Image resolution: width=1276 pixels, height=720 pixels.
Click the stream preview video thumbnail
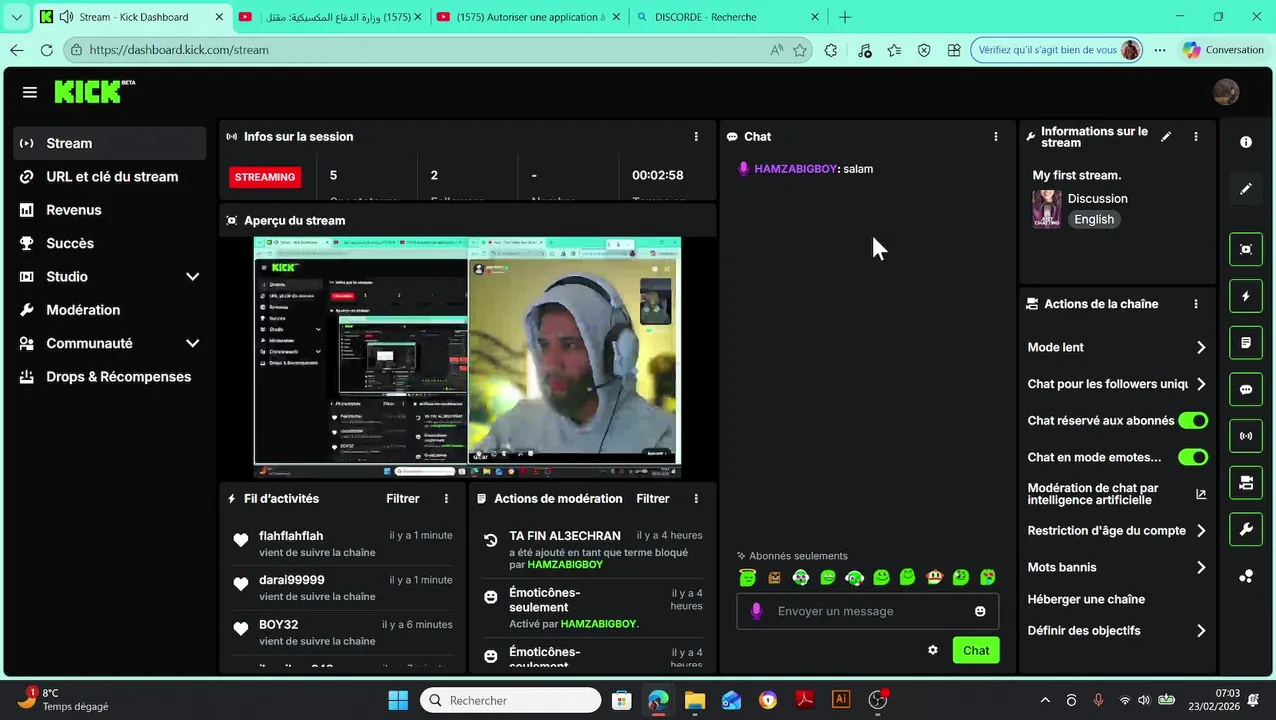click(x=467, y=358)
